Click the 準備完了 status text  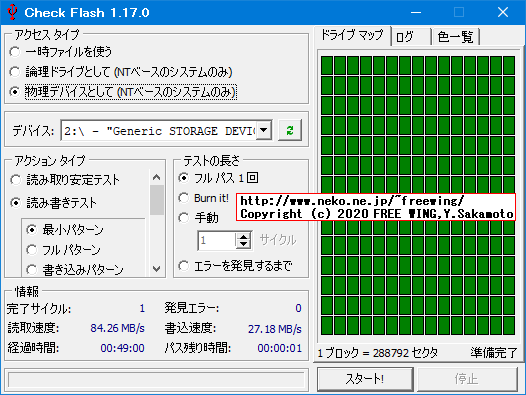click(x=493, y=353)
